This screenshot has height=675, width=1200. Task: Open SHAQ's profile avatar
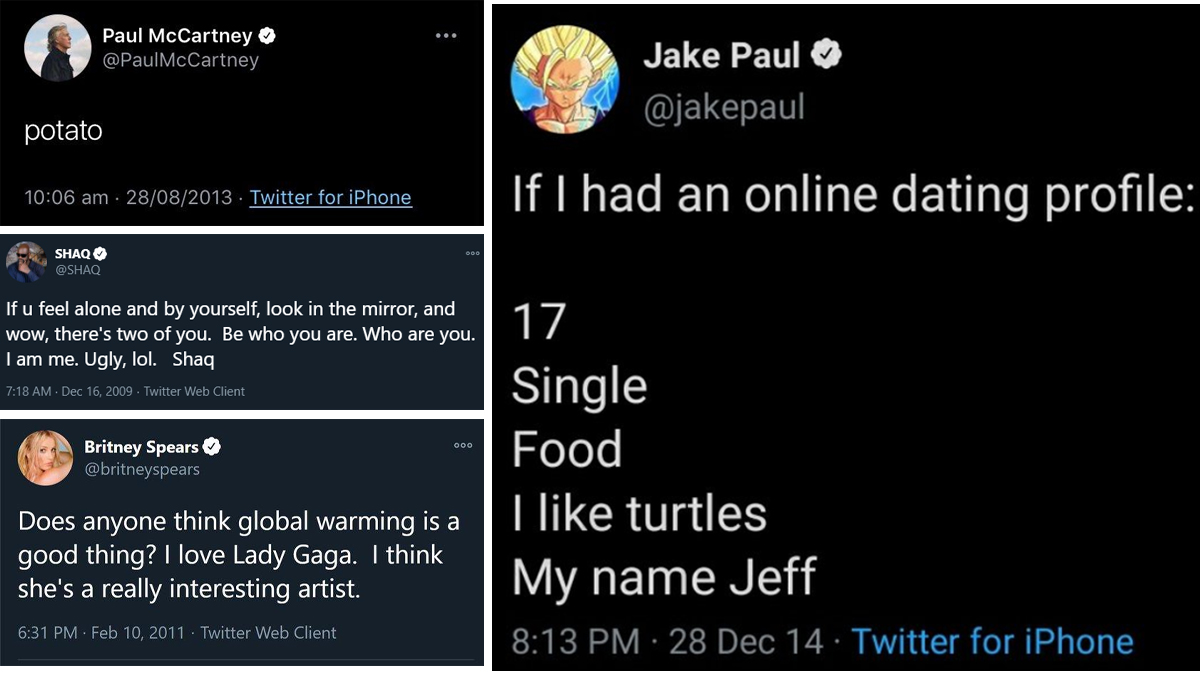(x=26, y=262)
